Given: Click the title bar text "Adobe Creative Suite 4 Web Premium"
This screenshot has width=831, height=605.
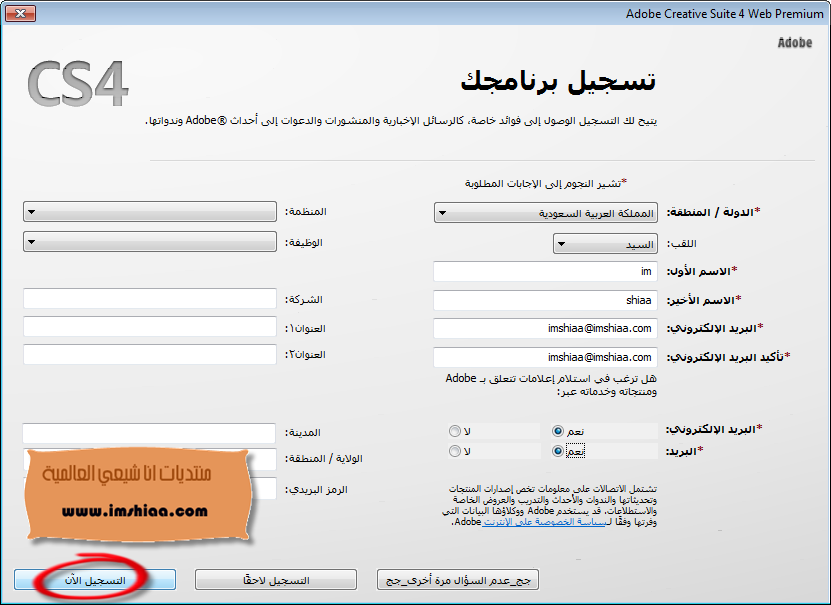Looking at the screenshot, I should click(x=724, y=14).
